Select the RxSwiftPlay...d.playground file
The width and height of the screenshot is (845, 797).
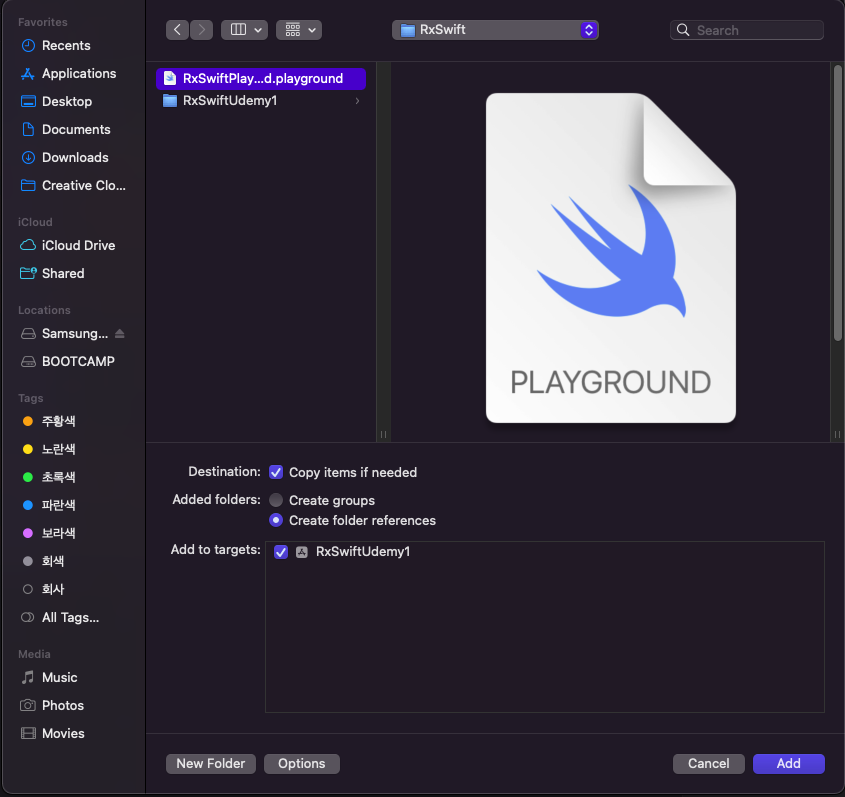[x=261, y=79]
